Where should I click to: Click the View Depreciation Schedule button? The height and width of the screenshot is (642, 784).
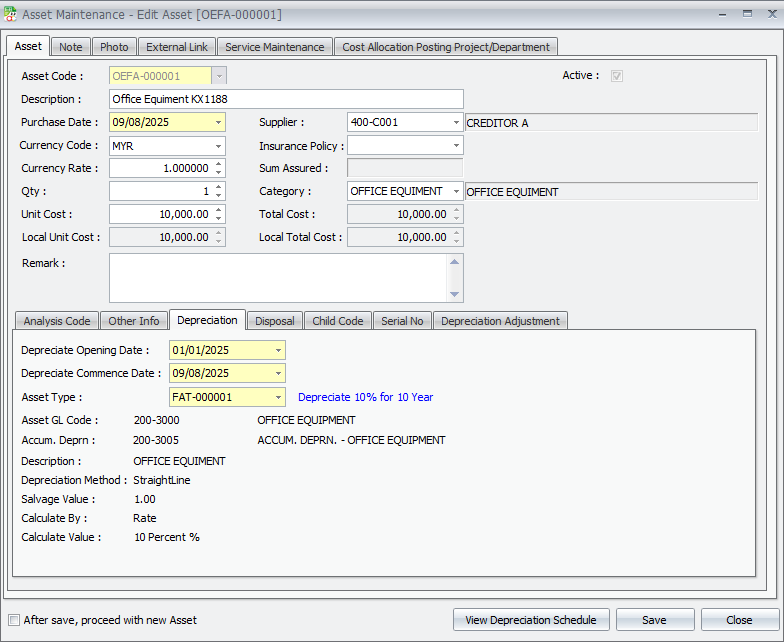tap(531, 620)
